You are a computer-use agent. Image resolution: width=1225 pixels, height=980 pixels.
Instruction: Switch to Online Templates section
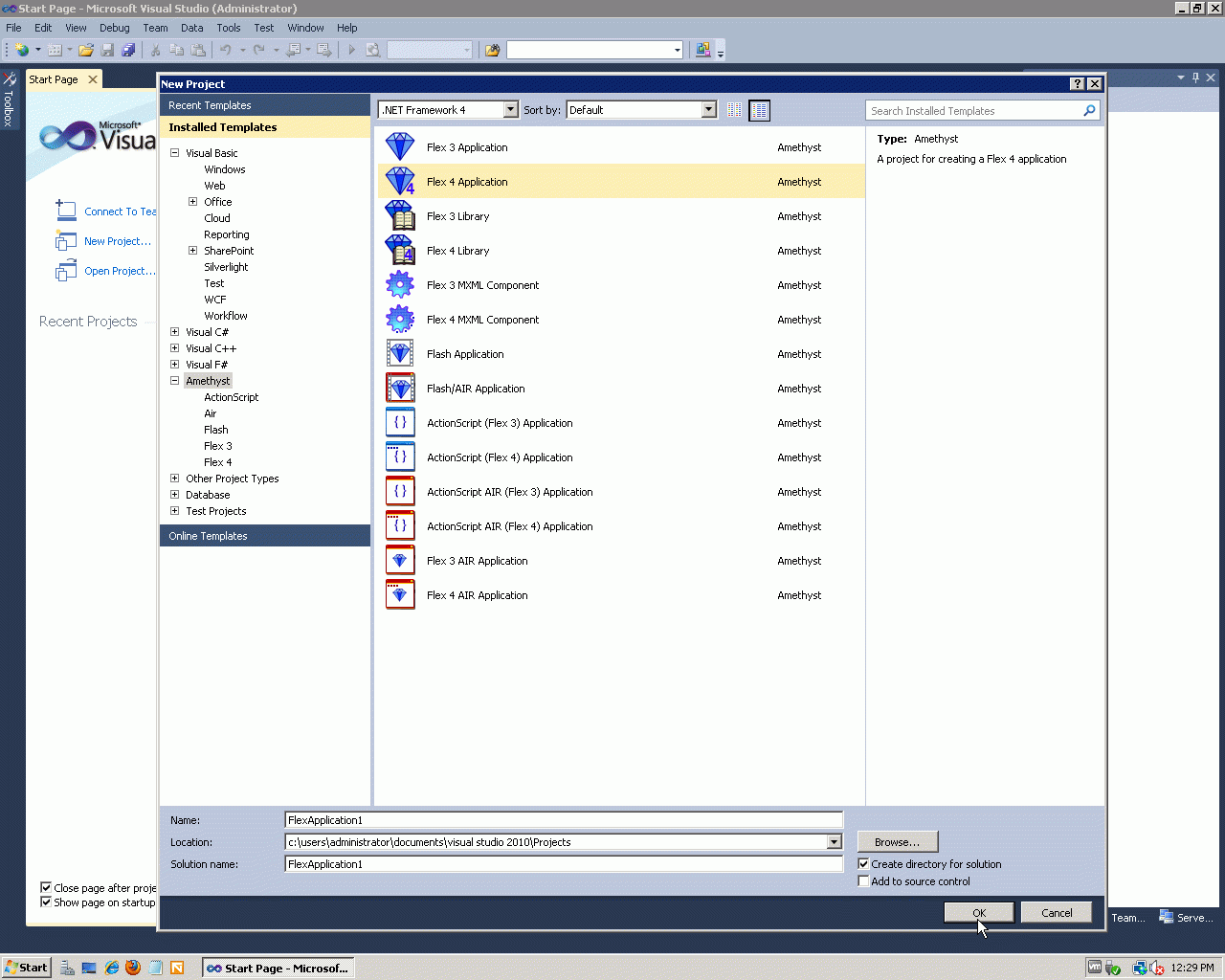coord(265,536)
